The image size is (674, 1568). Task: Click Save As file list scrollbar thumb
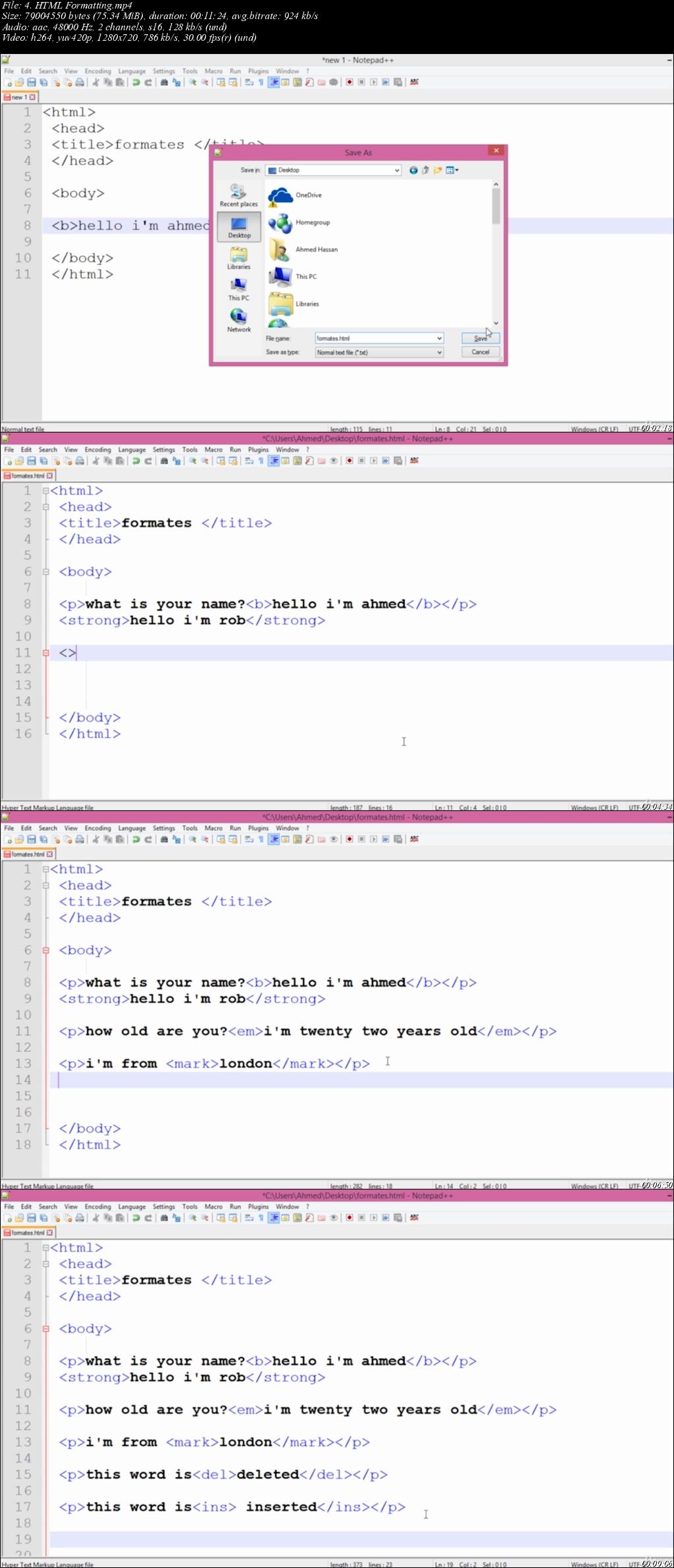point(496,206)
